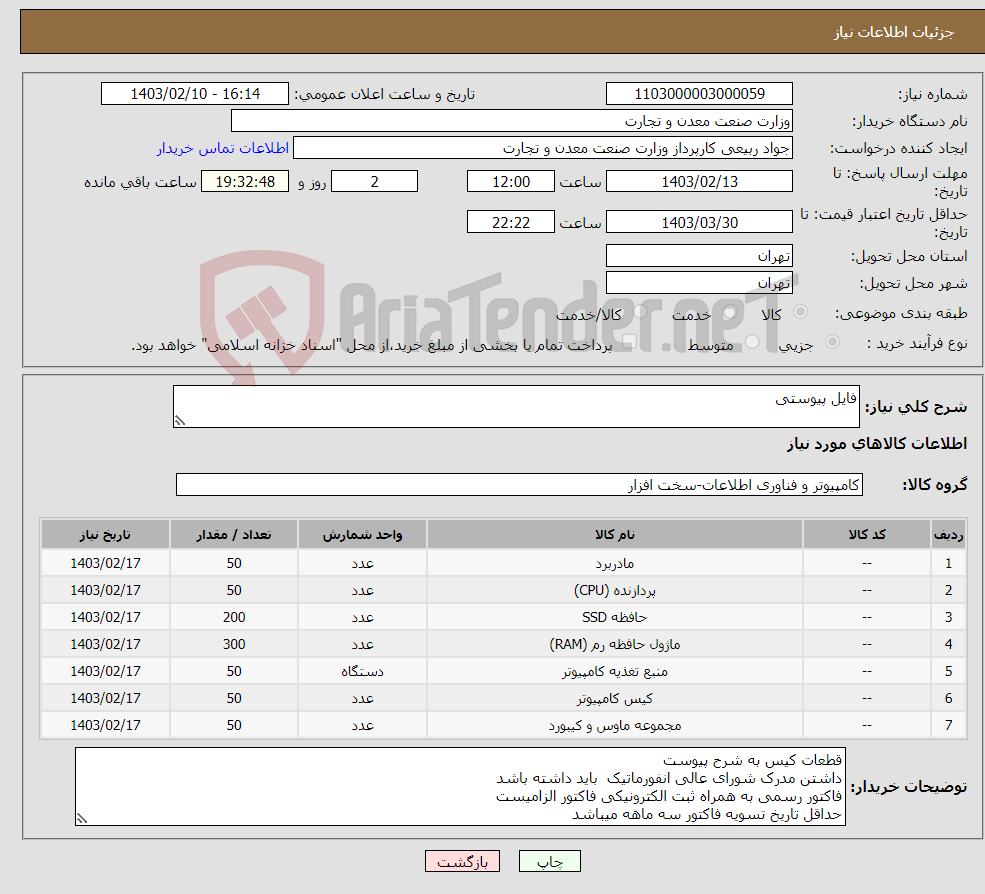
Task: Select the منبع تغذیه کامپیوتر cell
Action: coord(615,671)
